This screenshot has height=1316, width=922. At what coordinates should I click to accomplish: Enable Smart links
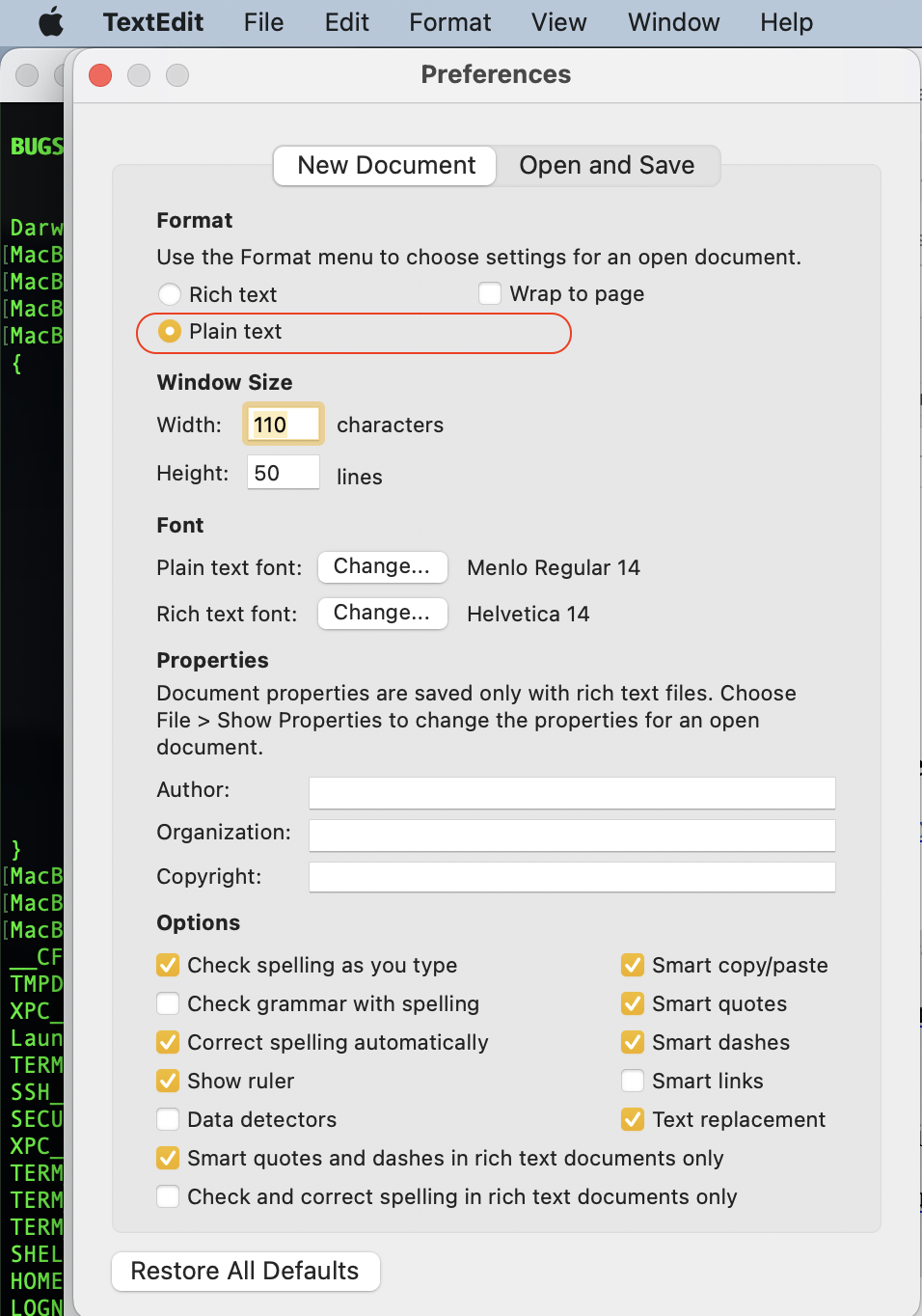[632, 1081]
